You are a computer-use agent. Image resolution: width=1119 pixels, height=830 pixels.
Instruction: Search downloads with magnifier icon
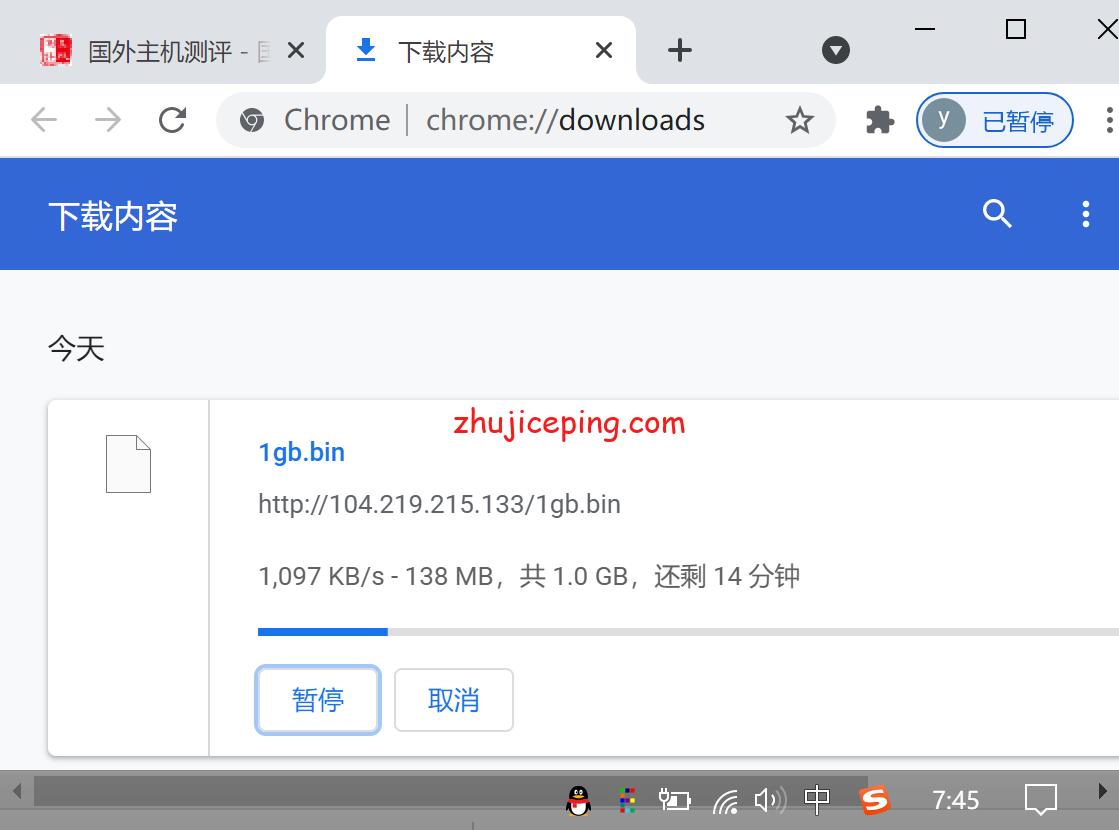(997, 213)
